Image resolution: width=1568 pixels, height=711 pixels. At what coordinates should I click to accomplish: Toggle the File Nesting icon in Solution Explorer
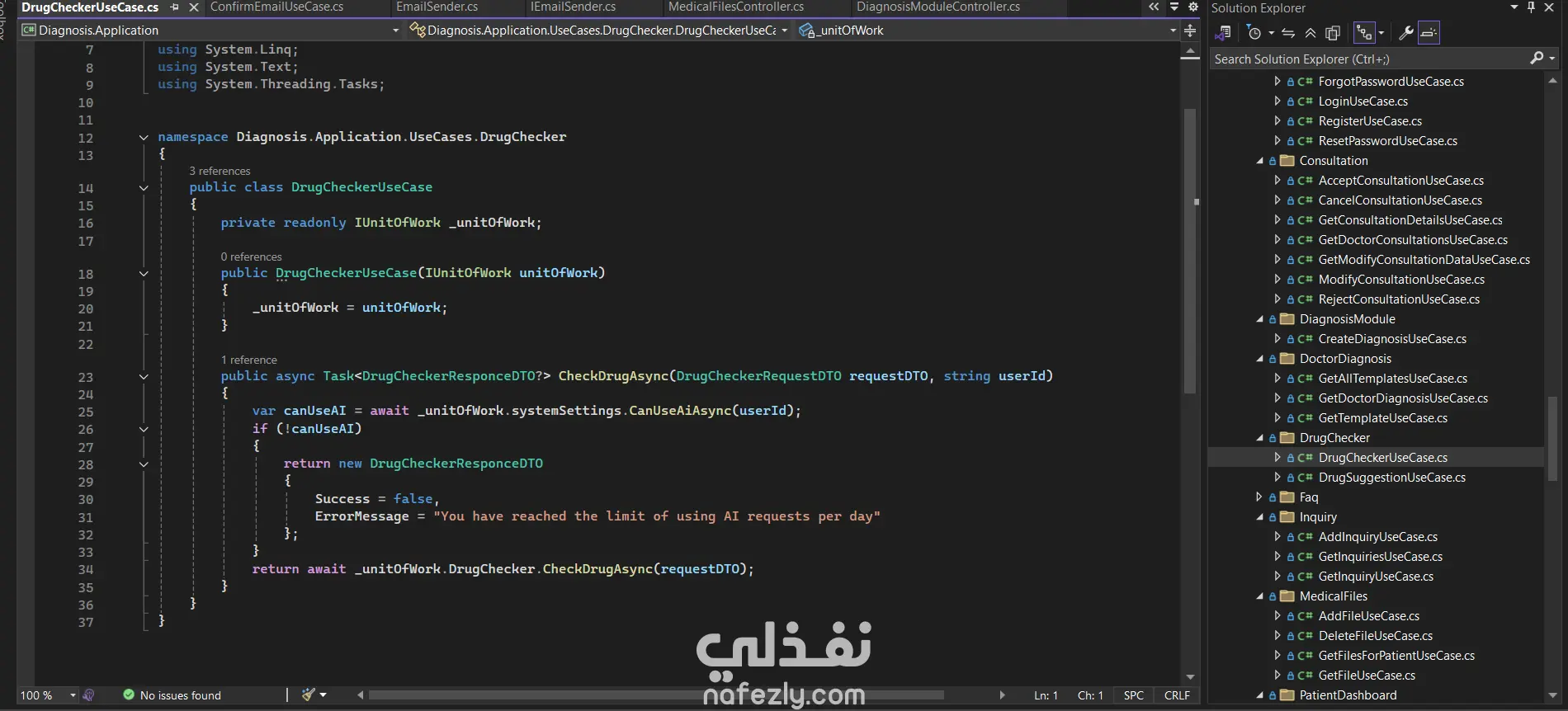(1364, 33)
